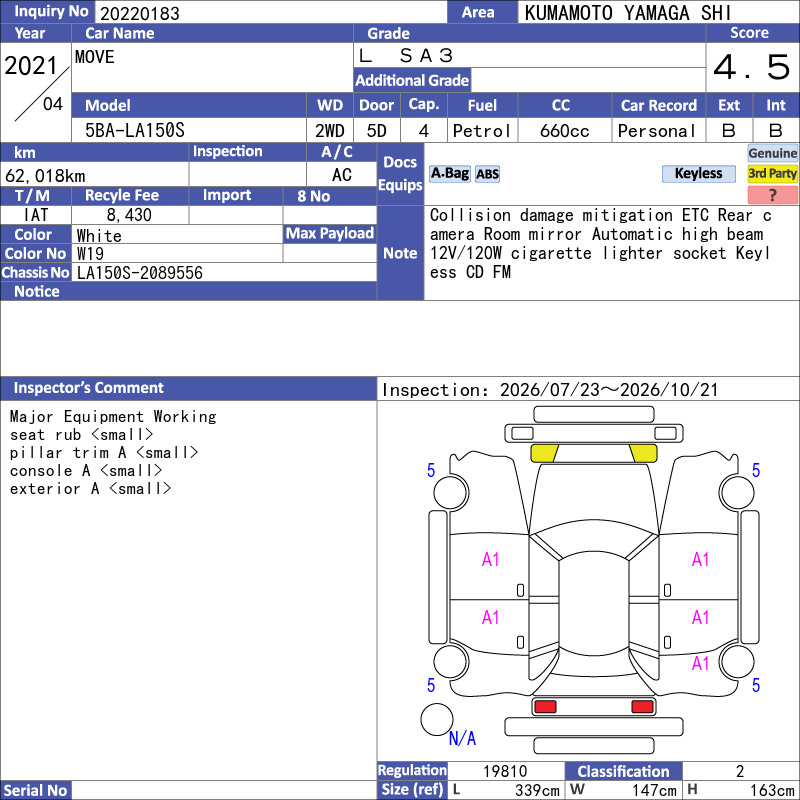Image resolution: width=800 pixels, height=800 pixels.
Task: Click the length value 339cm
Action: click(537, 790)
